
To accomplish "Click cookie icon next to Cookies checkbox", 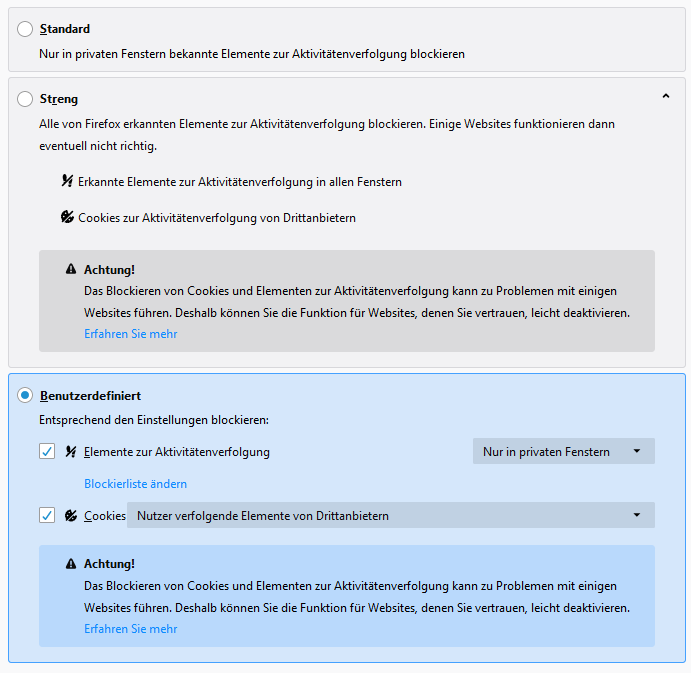I will (x=71, y=516).
